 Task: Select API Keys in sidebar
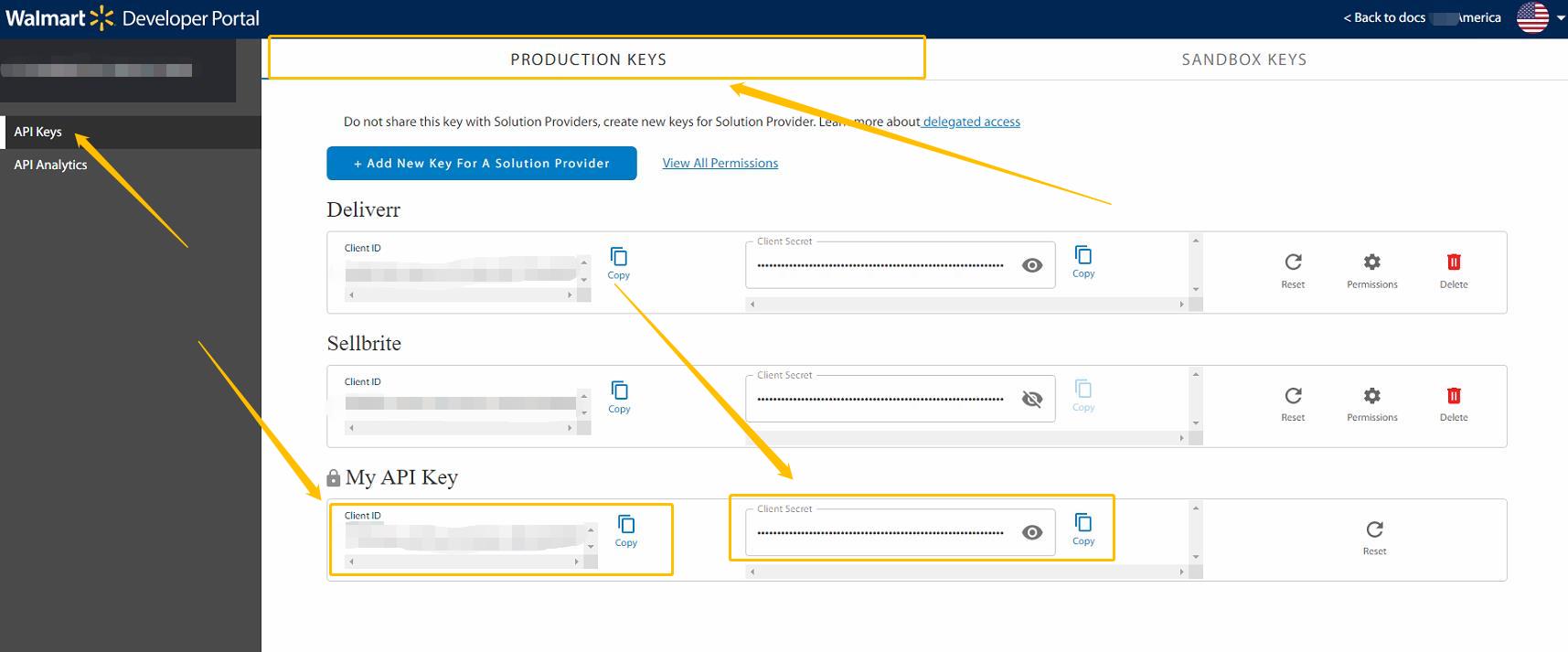pyautogui.click(x=131, y=132)
